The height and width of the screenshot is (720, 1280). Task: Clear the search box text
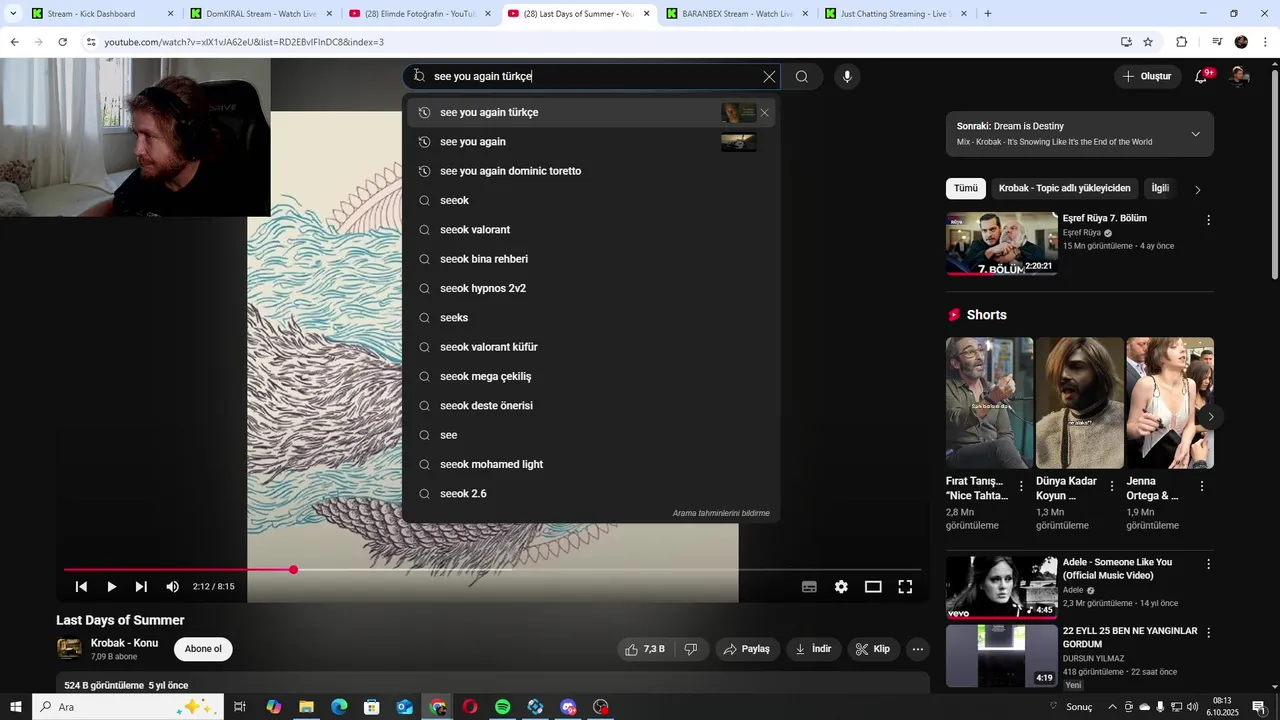tap(769, 77)
